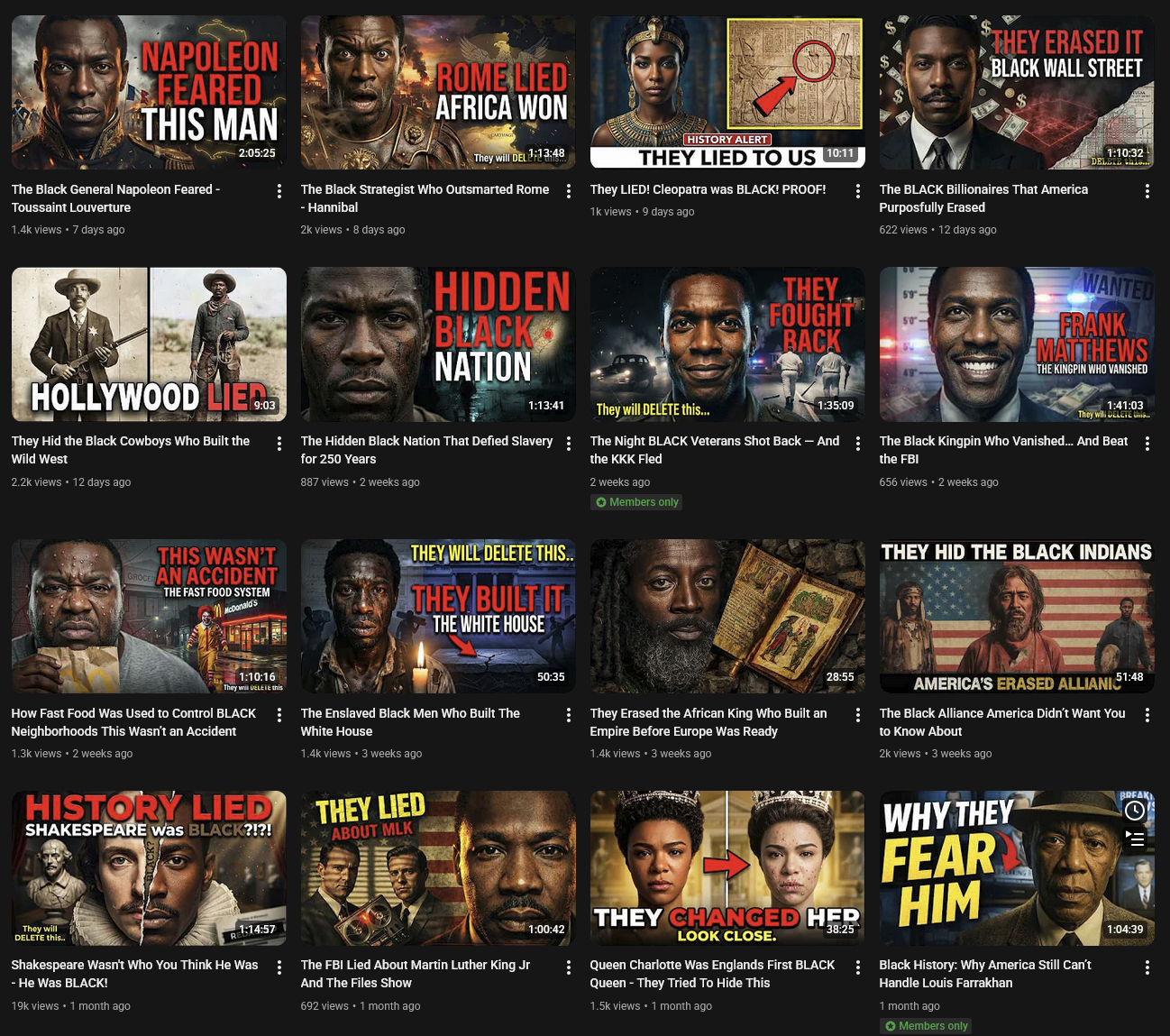Open the Hidden Black Nation thumbnail
Viewport: 1170px width, 1036px height.
(x=438, y=344)
